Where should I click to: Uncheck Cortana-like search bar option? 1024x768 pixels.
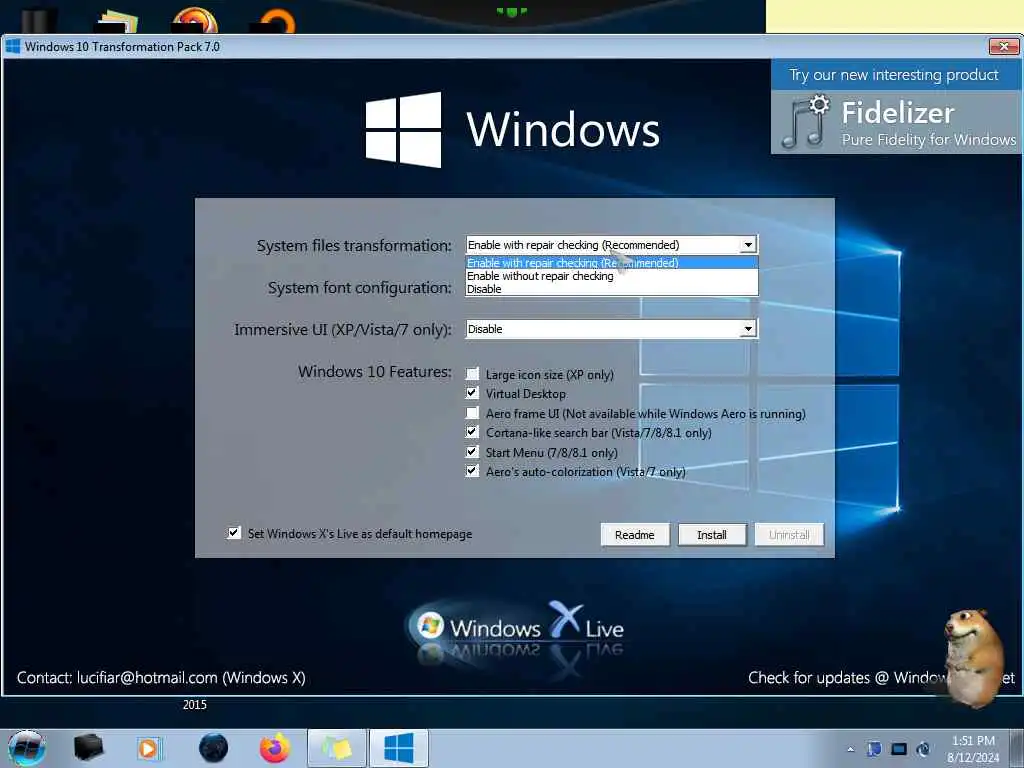pyautogui.click(x=472, y=432)
